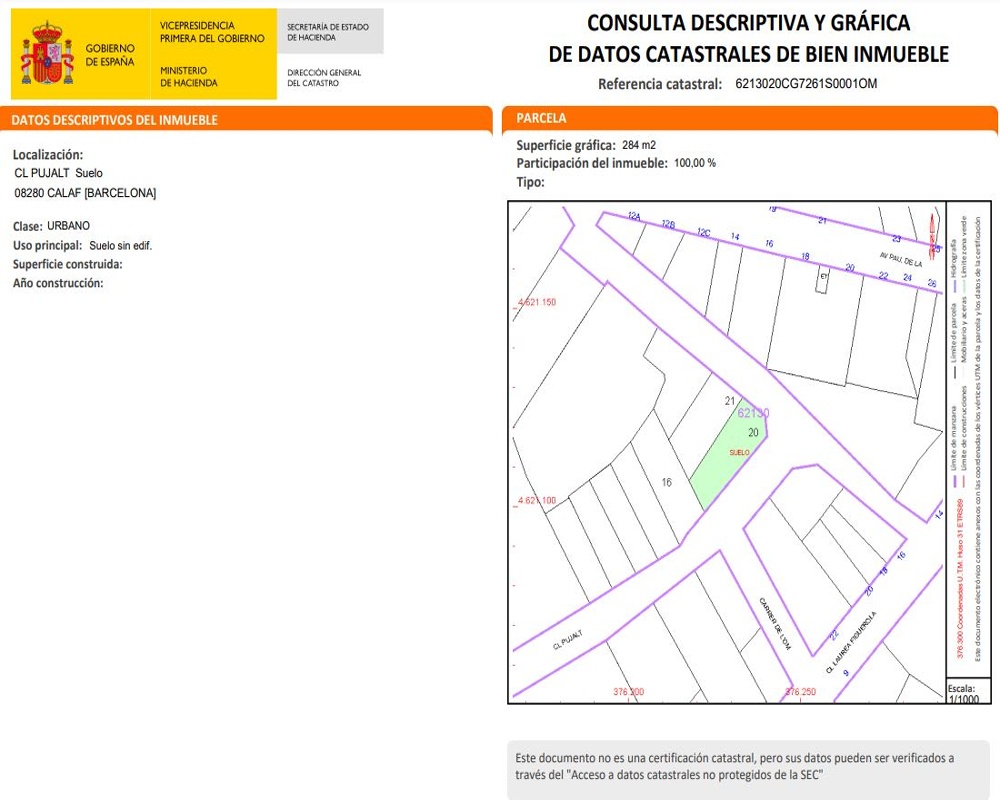1000x800 pixels.
Task: Click CL LAUREA FIGUEROLA street label
Action: pyautogui.click(x=851, y=642)
